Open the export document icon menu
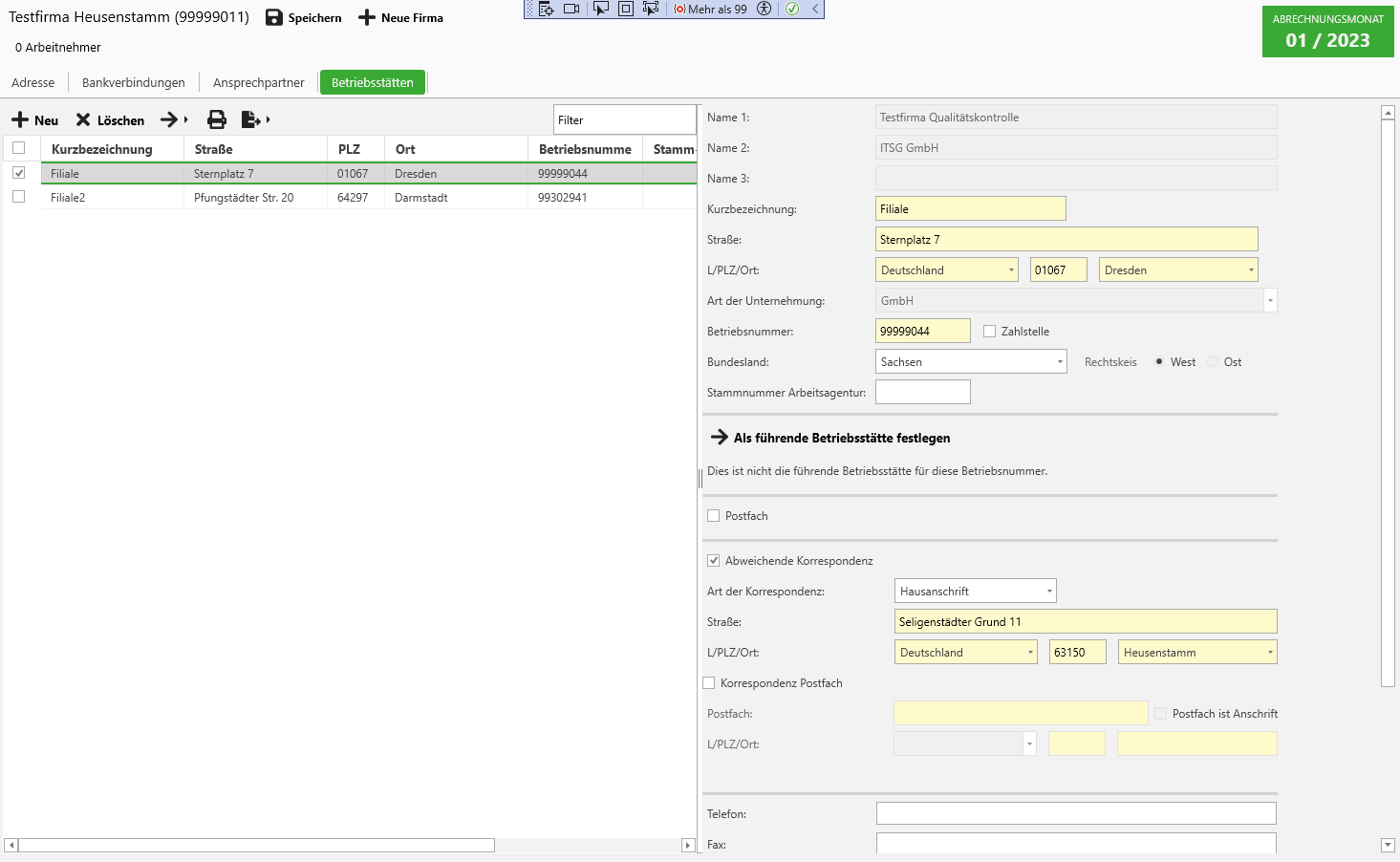 click(253, 119)
